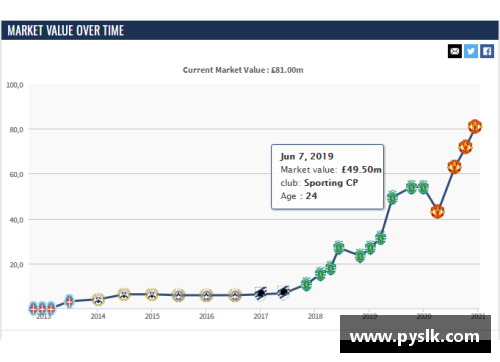Share chart via Facebook icon
Image resolution: width=500 pixels, height=362 pixels.
pos(487,51)
